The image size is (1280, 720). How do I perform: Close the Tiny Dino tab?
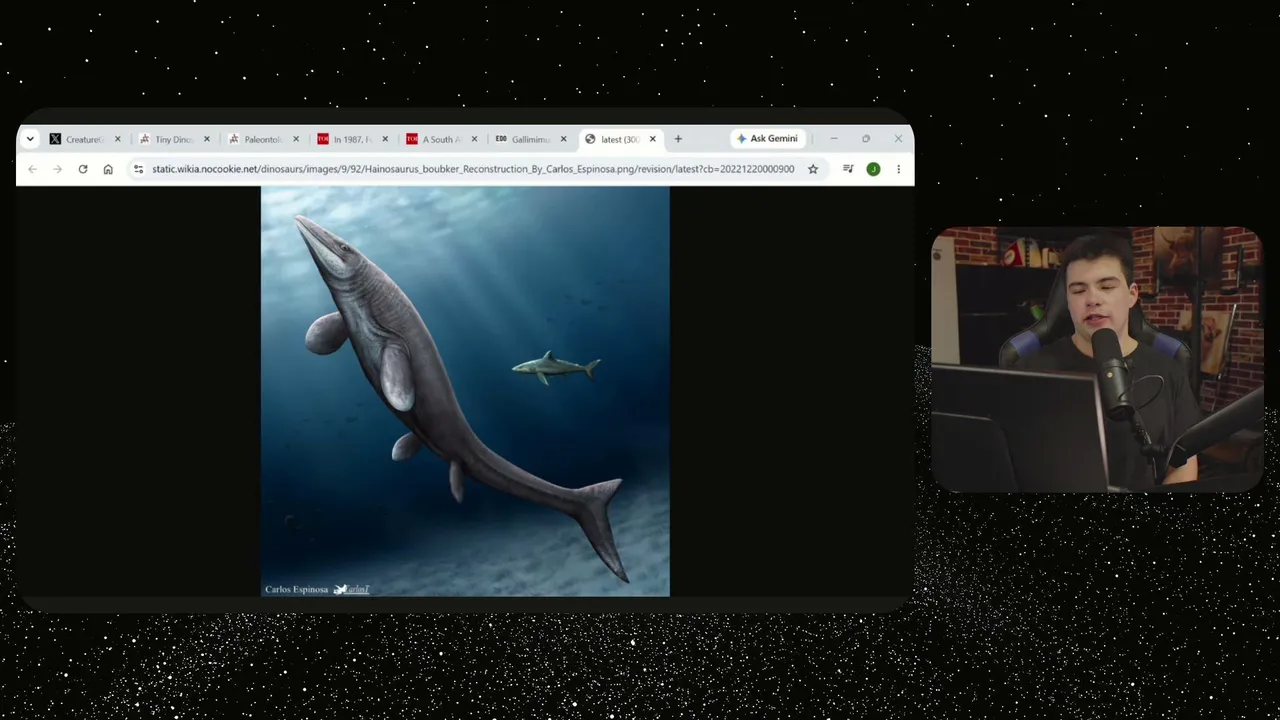point(207,139)
